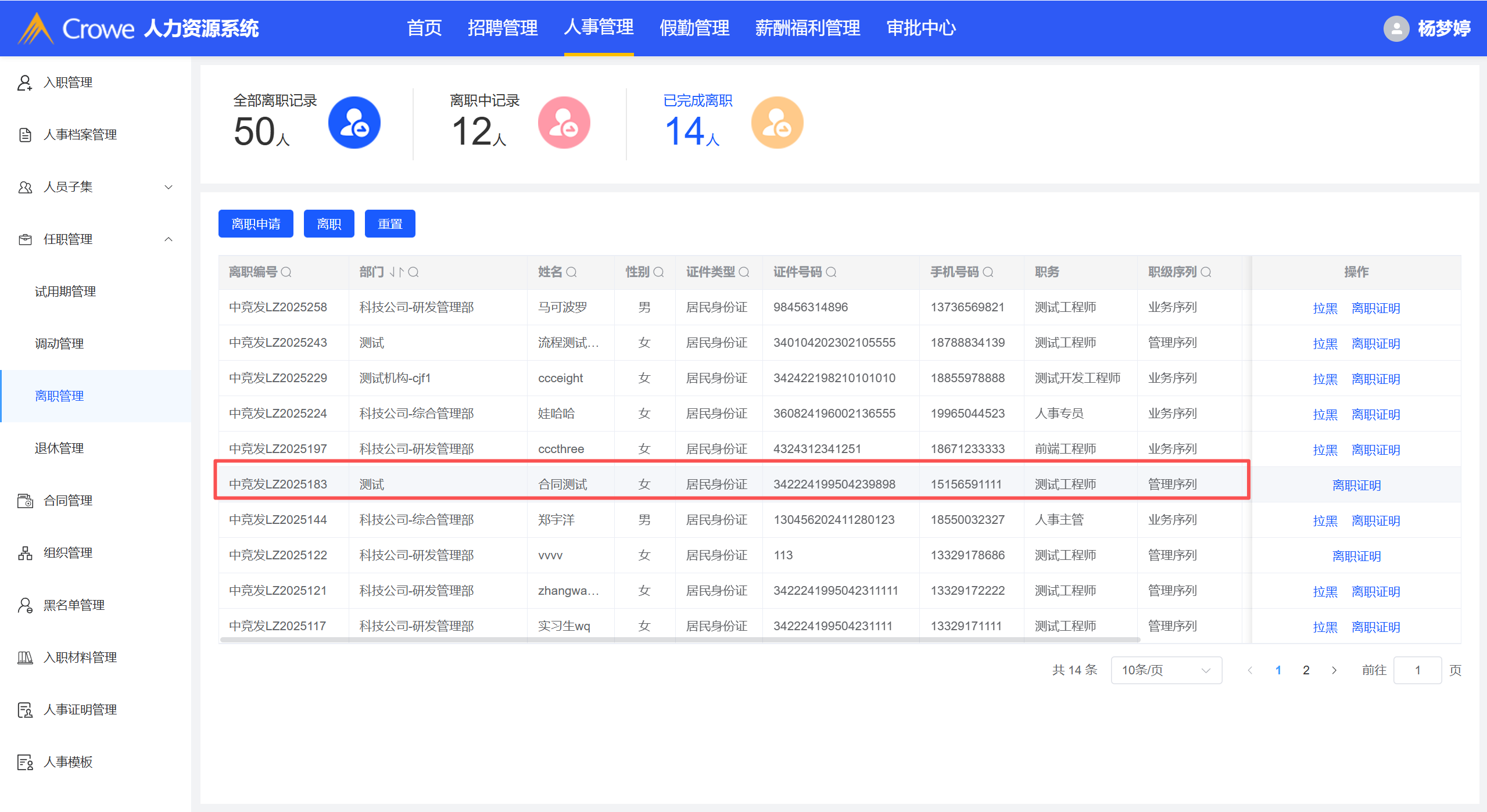
Task: Click search icon in 职级序列 column header
Action: pyautogui.click(x=1206, y=272)
